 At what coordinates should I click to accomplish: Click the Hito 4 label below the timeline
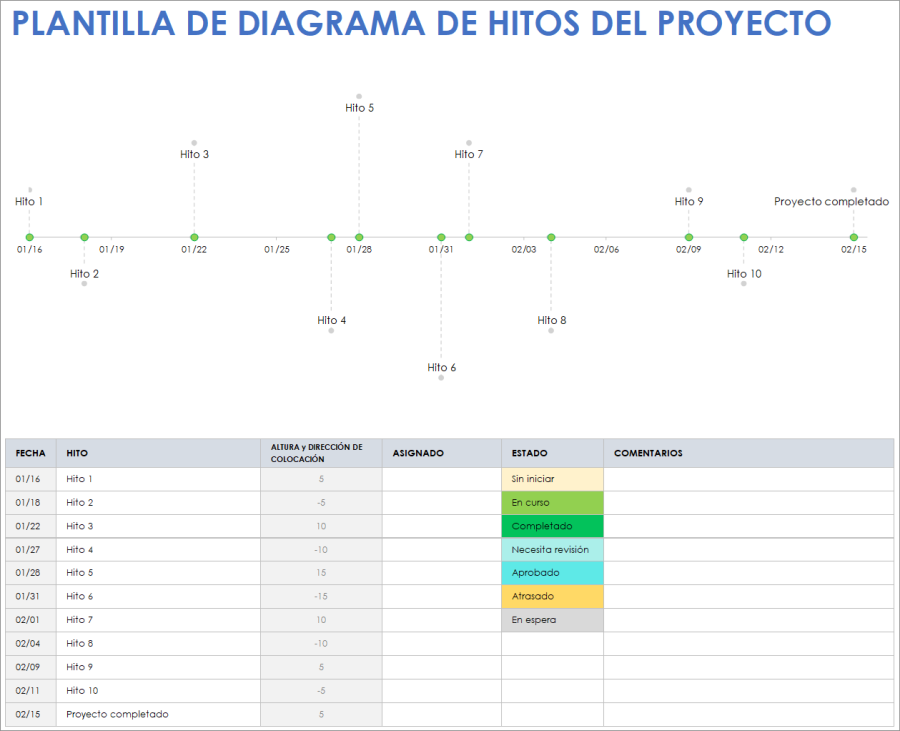331,320
